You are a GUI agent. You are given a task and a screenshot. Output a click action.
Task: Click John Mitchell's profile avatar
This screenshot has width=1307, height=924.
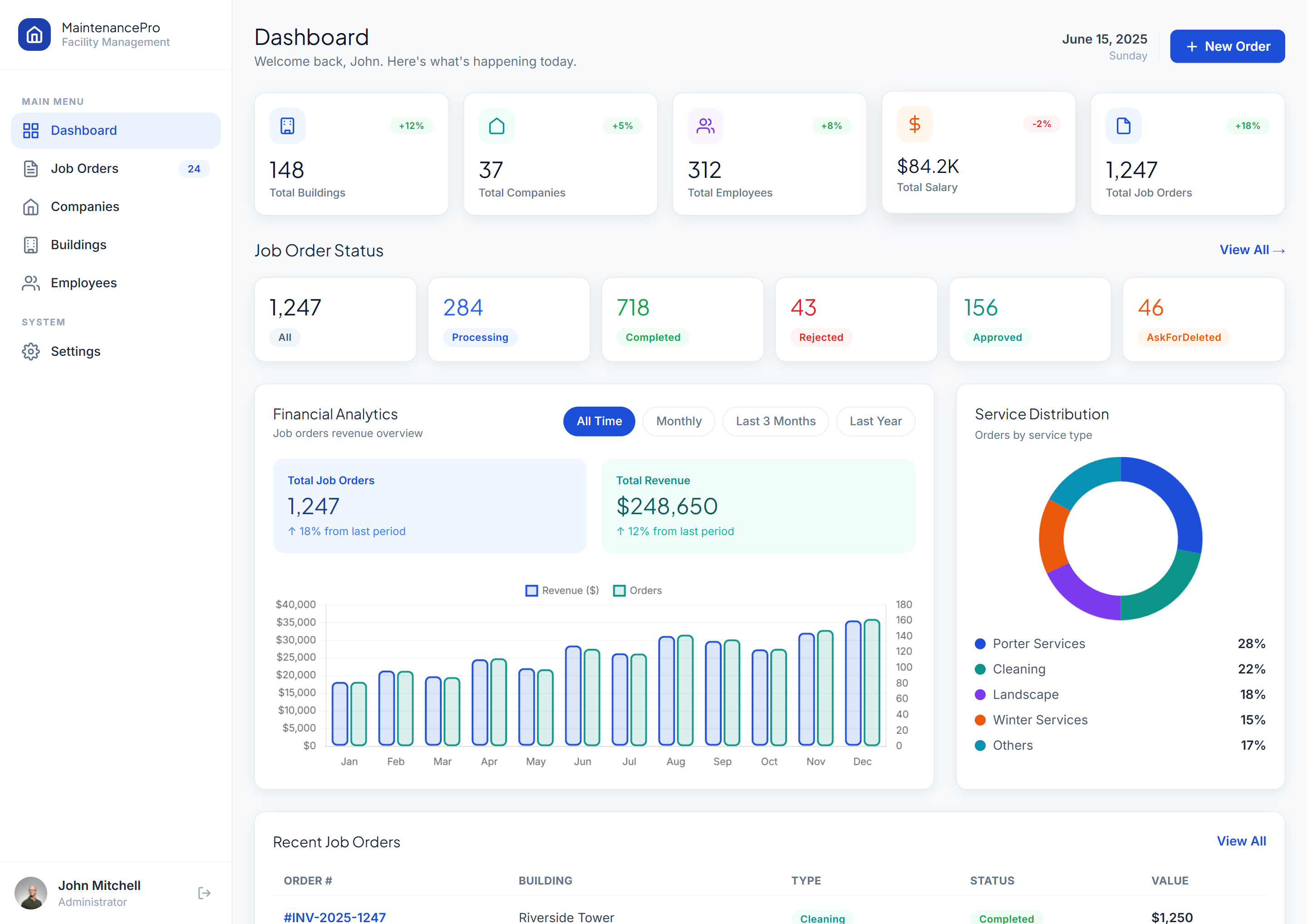(31, 893)
